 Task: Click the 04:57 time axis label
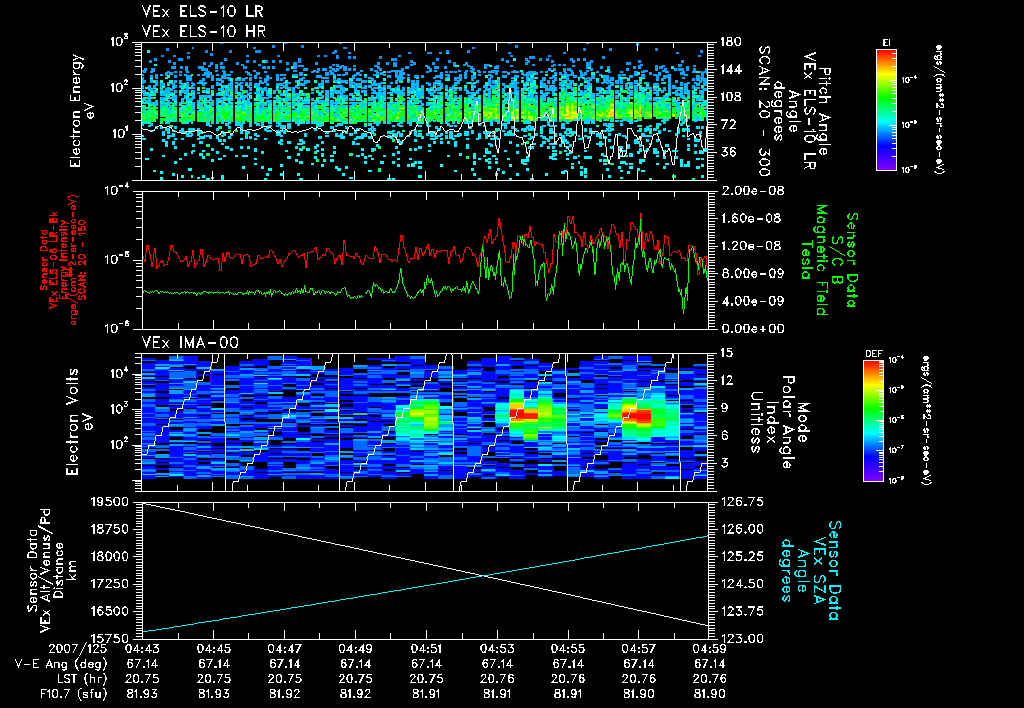click(x=639, y=649)
